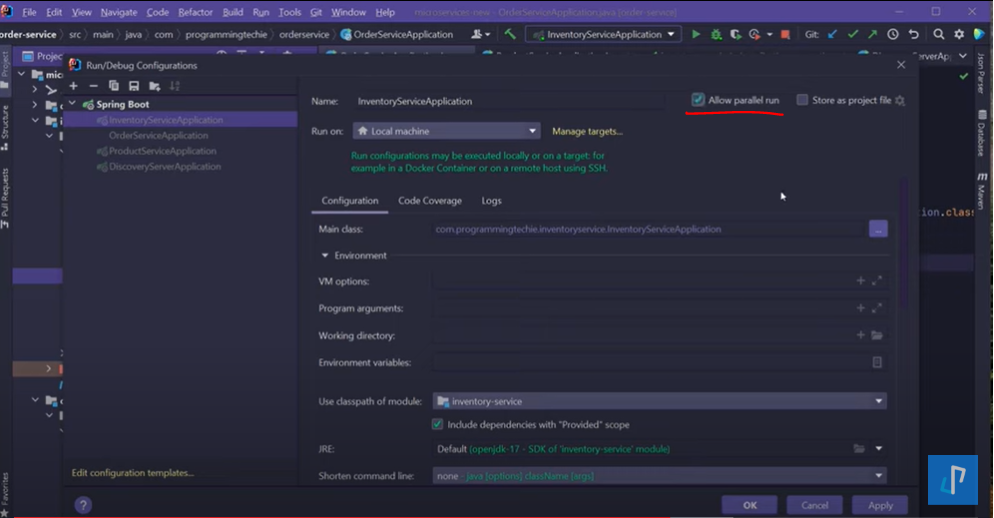Browse working directory folder icon
This screenshot has height=518, width=994.
877,335
